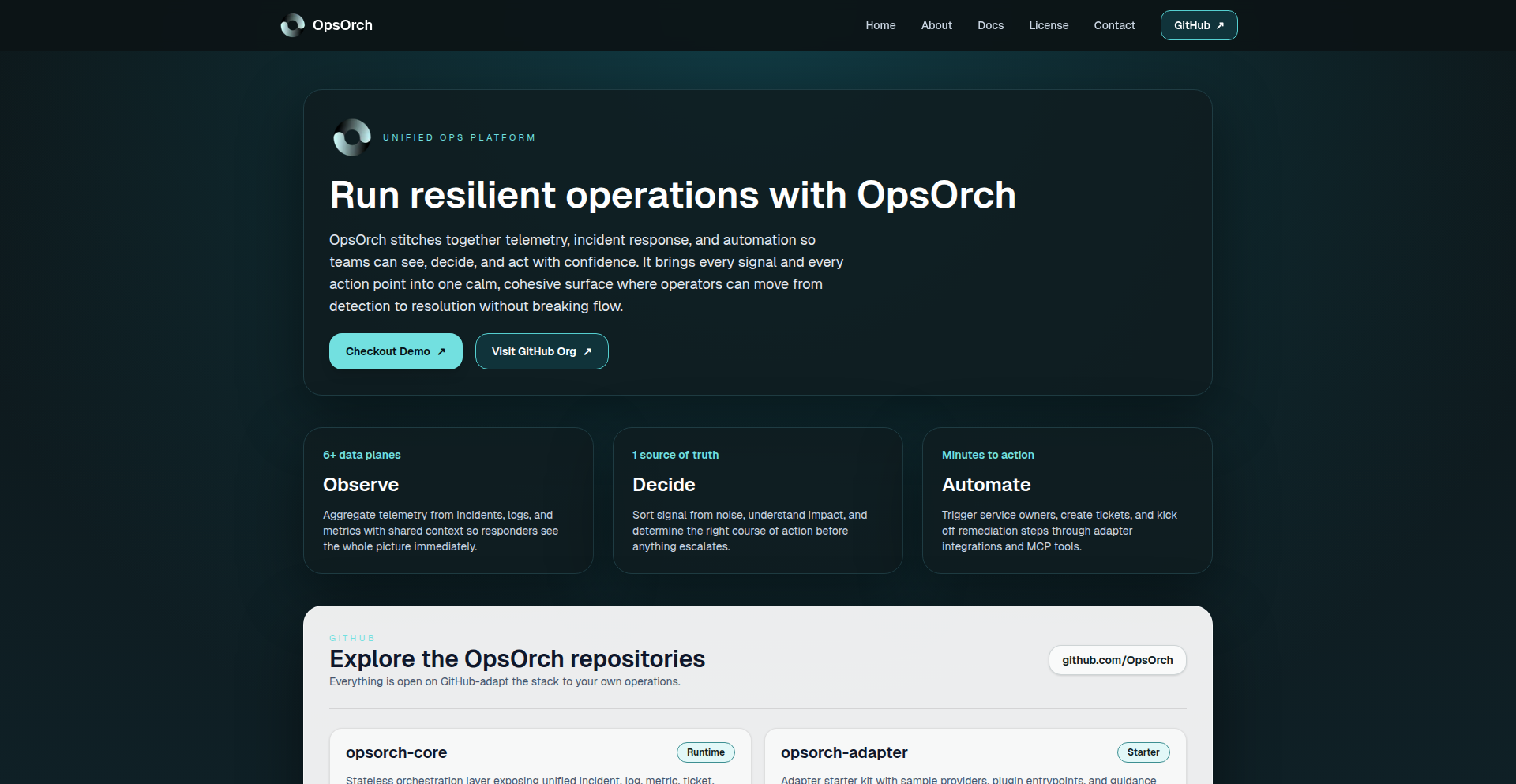View the License page
1516x784 pixels.
pos(1049,25)
